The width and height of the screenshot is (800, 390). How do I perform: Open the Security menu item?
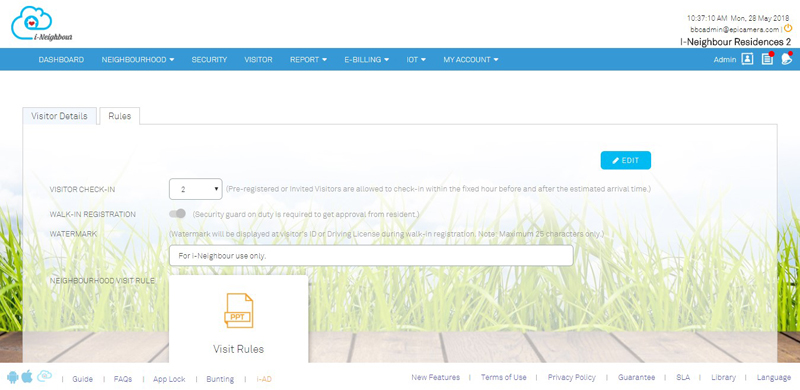(x=209, y=60)
